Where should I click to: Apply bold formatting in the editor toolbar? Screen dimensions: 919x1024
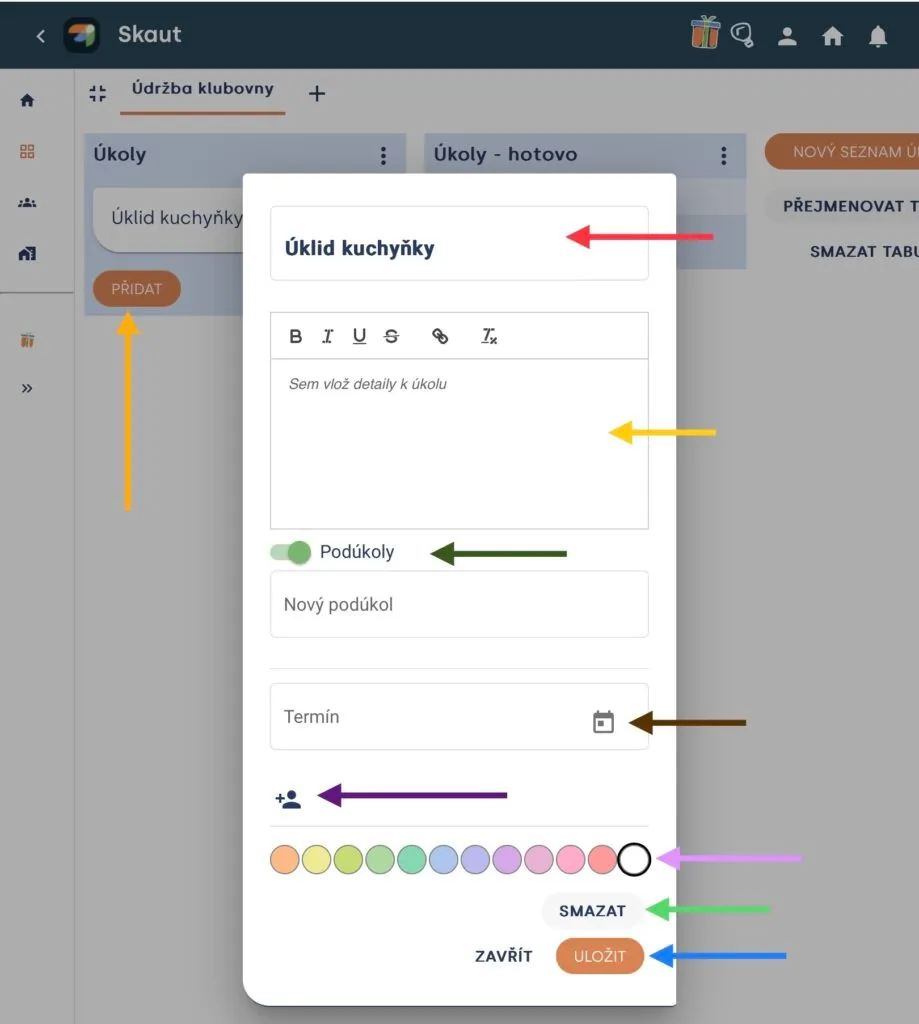click(x=295, y=336)
